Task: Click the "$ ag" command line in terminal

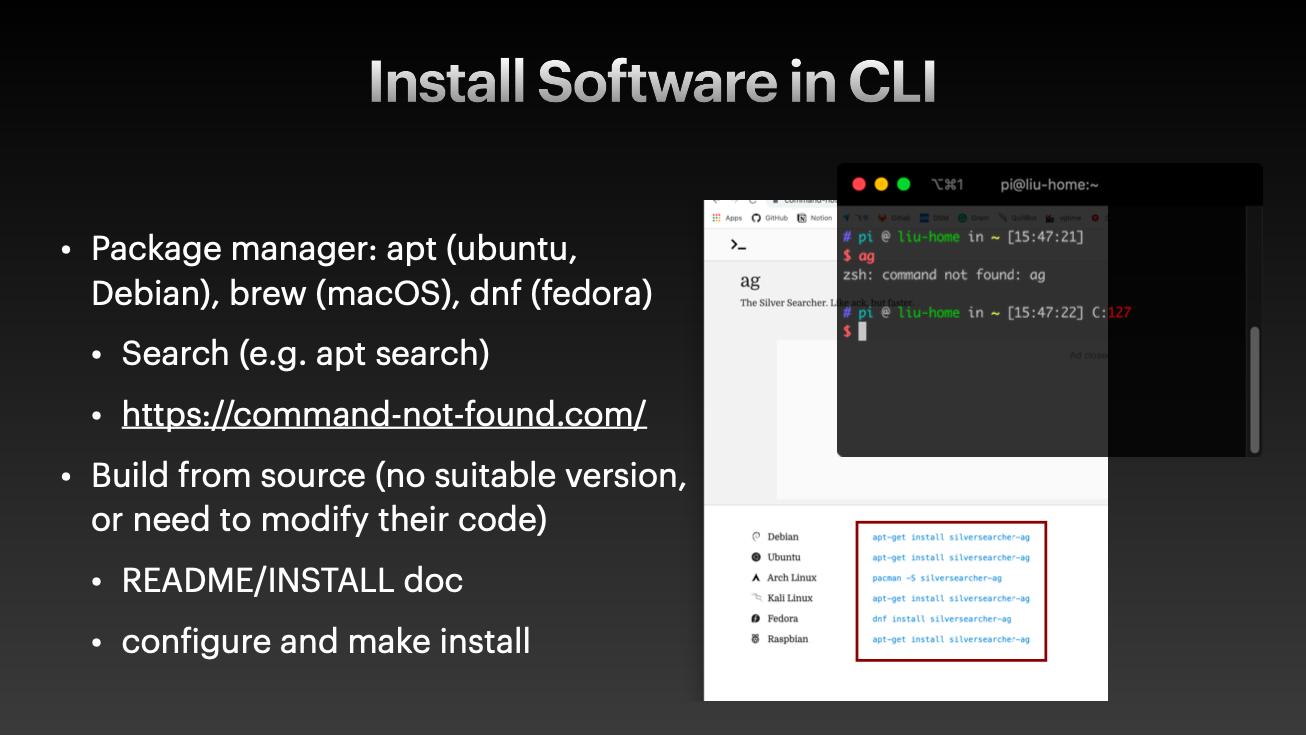Action: [859, 256]
